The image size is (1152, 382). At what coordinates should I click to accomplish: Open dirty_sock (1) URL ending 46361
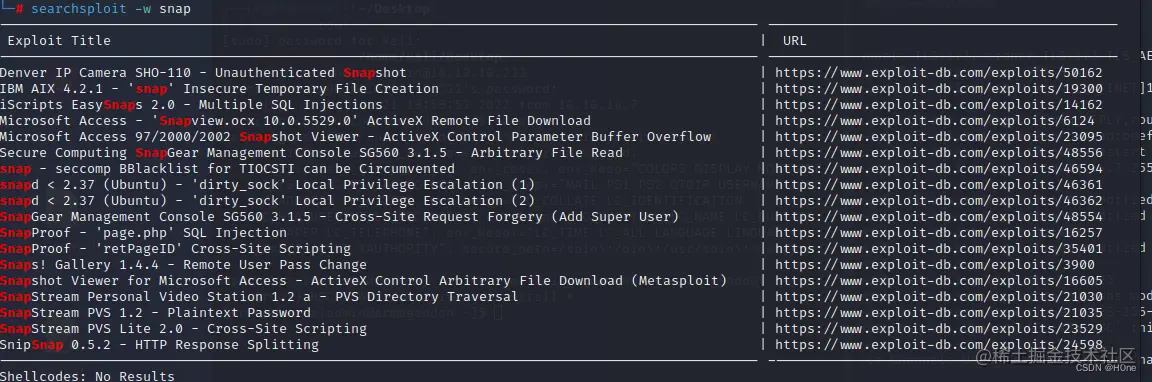click(x=939, y=185)
